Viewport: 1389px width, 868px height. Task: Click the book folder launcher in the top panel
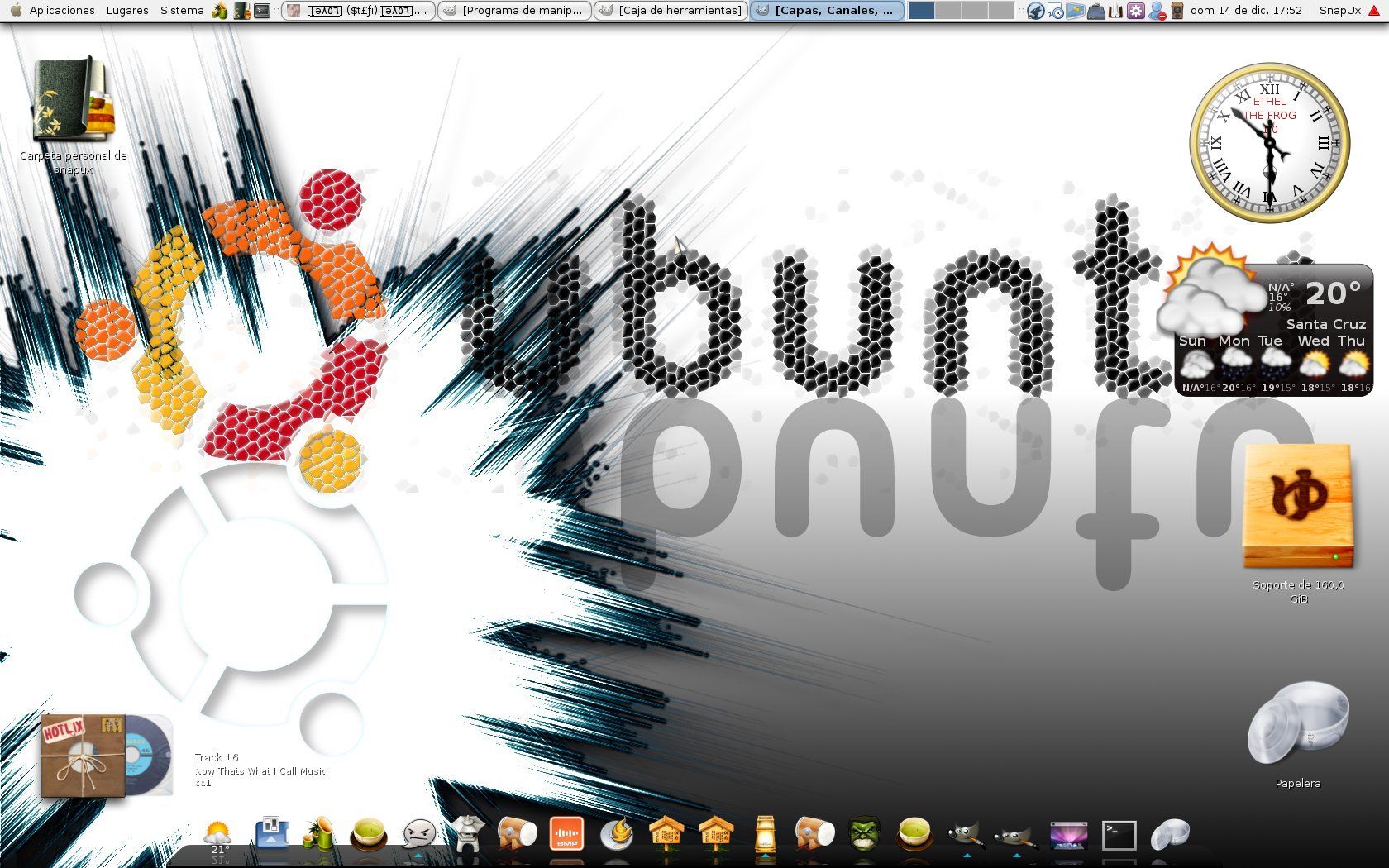pos(241,11)
